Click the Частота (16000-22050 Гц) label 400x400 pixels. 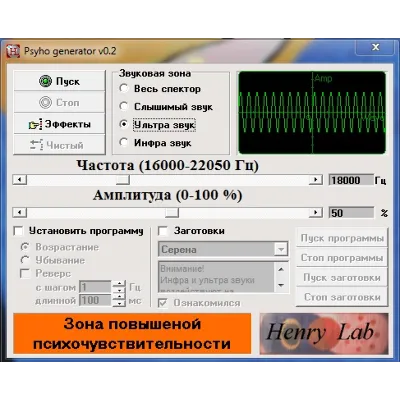[x=167, y=165]
